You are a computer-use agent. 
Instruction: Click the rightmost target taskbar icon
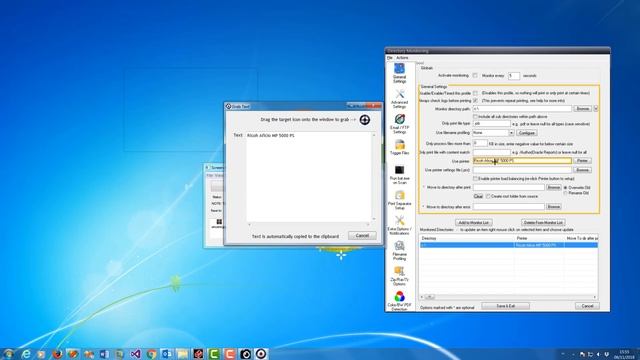pos(261,354)
